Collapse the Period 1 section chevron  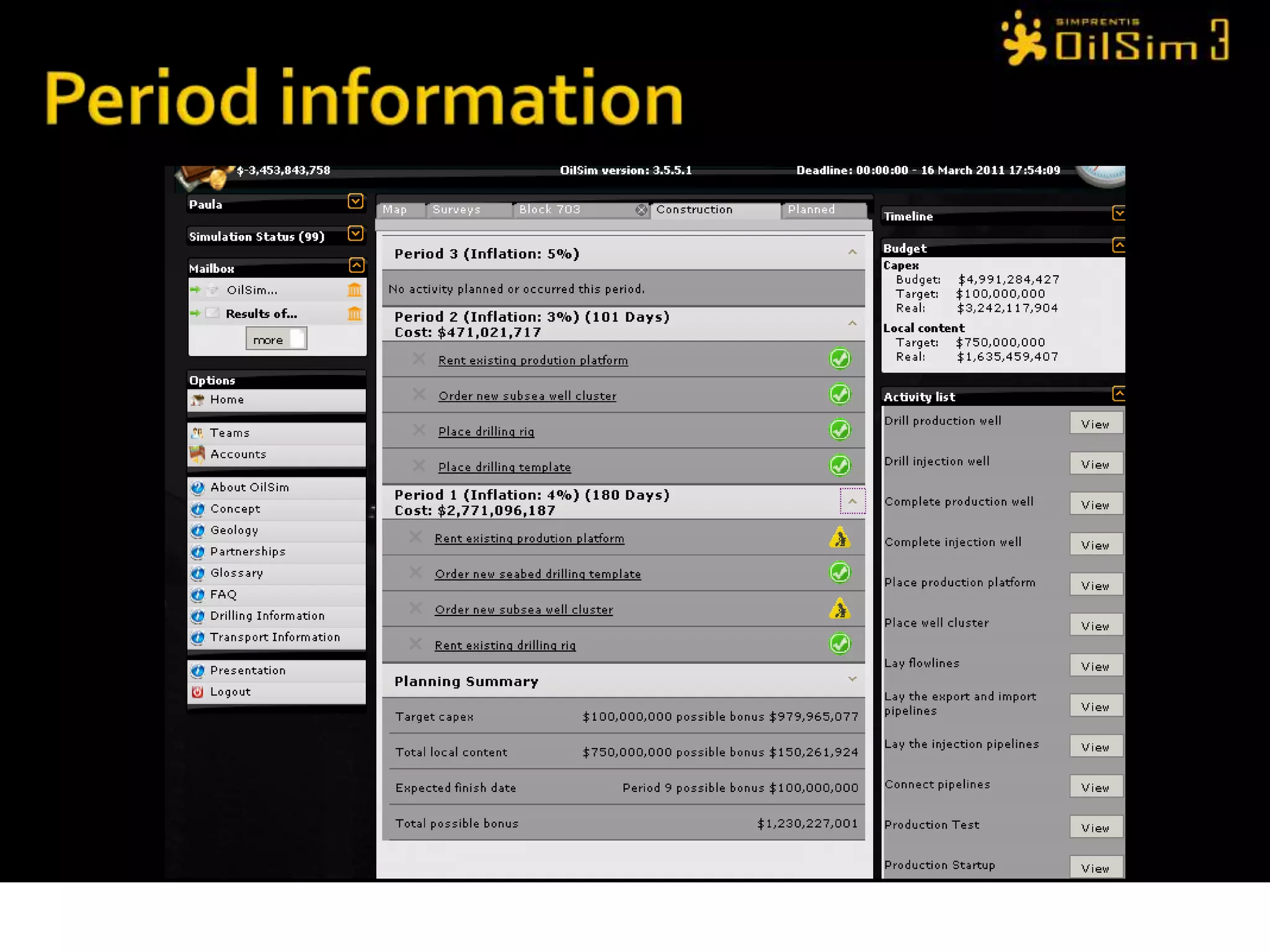click(x=852, y=501)
